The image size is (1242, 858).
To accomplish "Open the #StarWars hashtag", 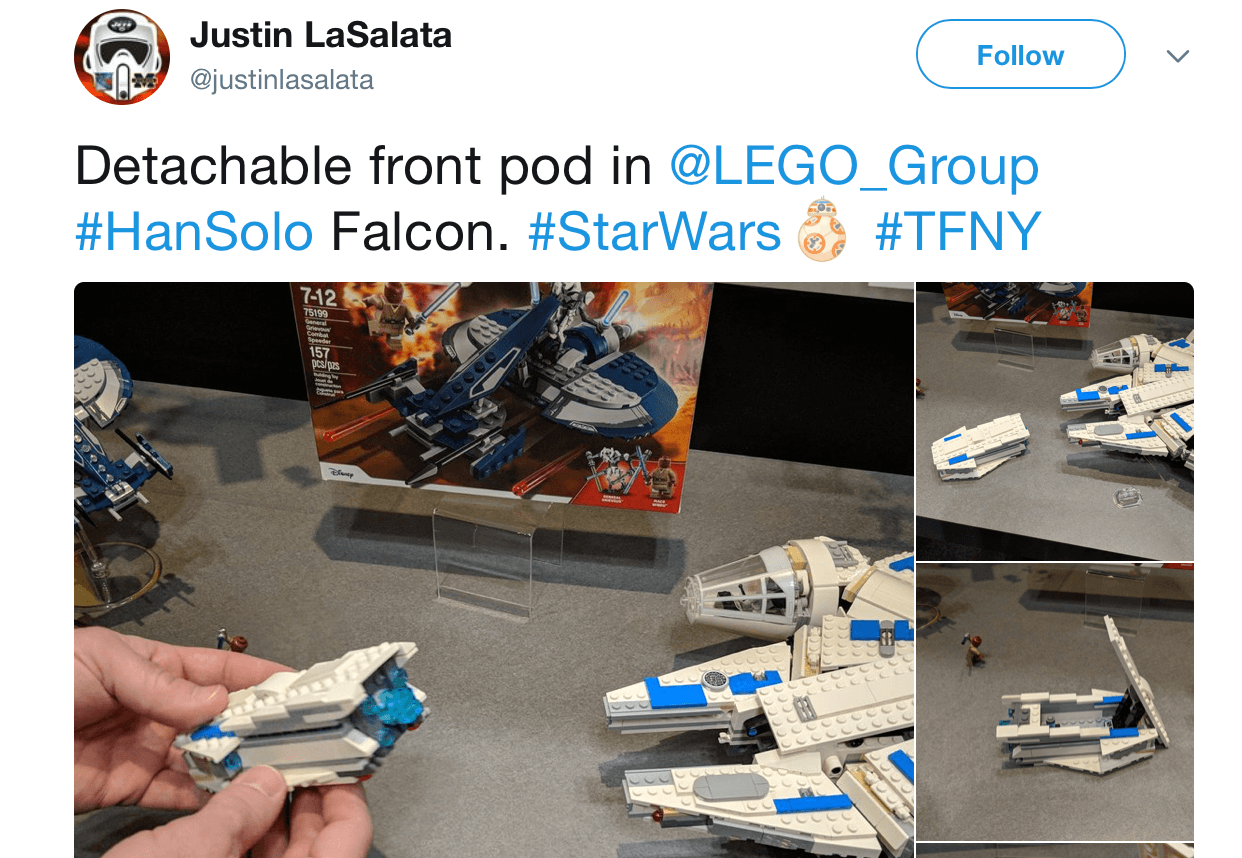I will coord(654,232).
